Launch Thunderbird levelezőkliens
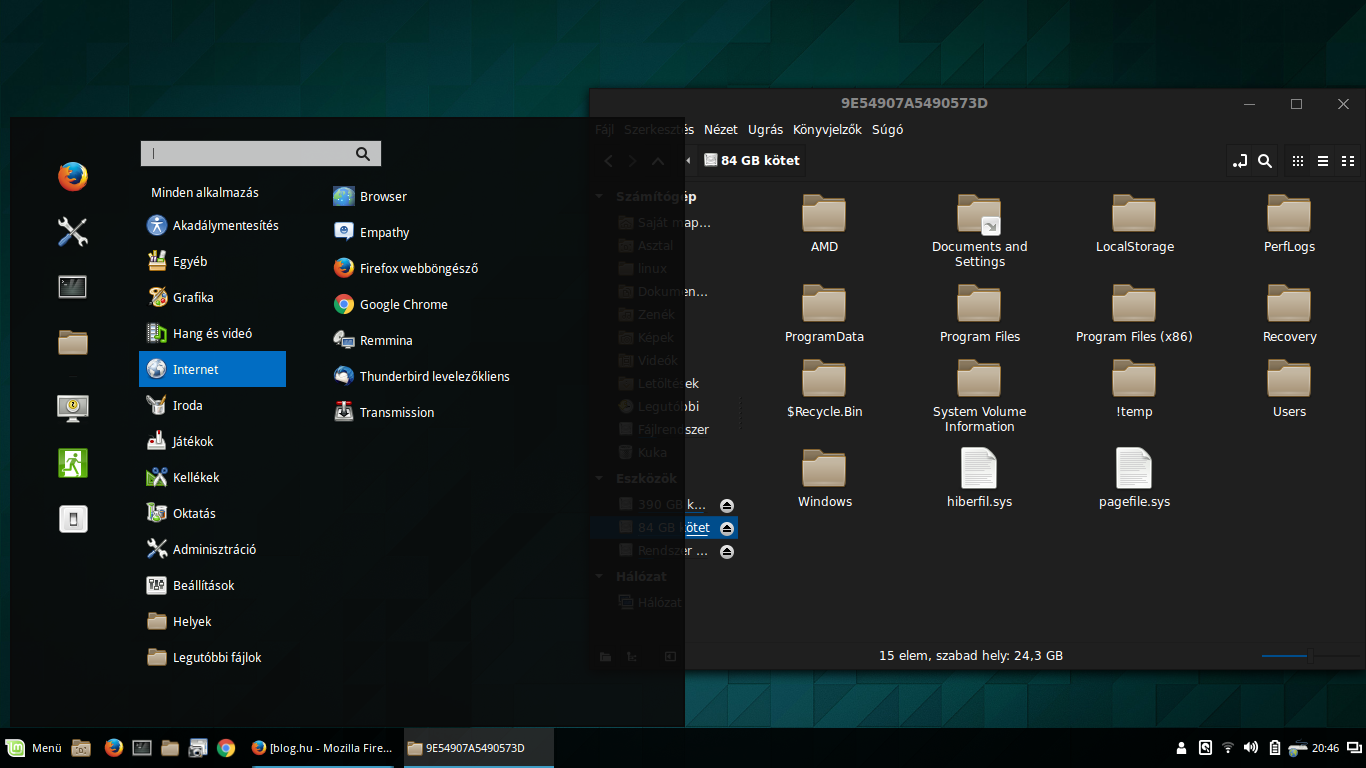 tap(422, 376)
